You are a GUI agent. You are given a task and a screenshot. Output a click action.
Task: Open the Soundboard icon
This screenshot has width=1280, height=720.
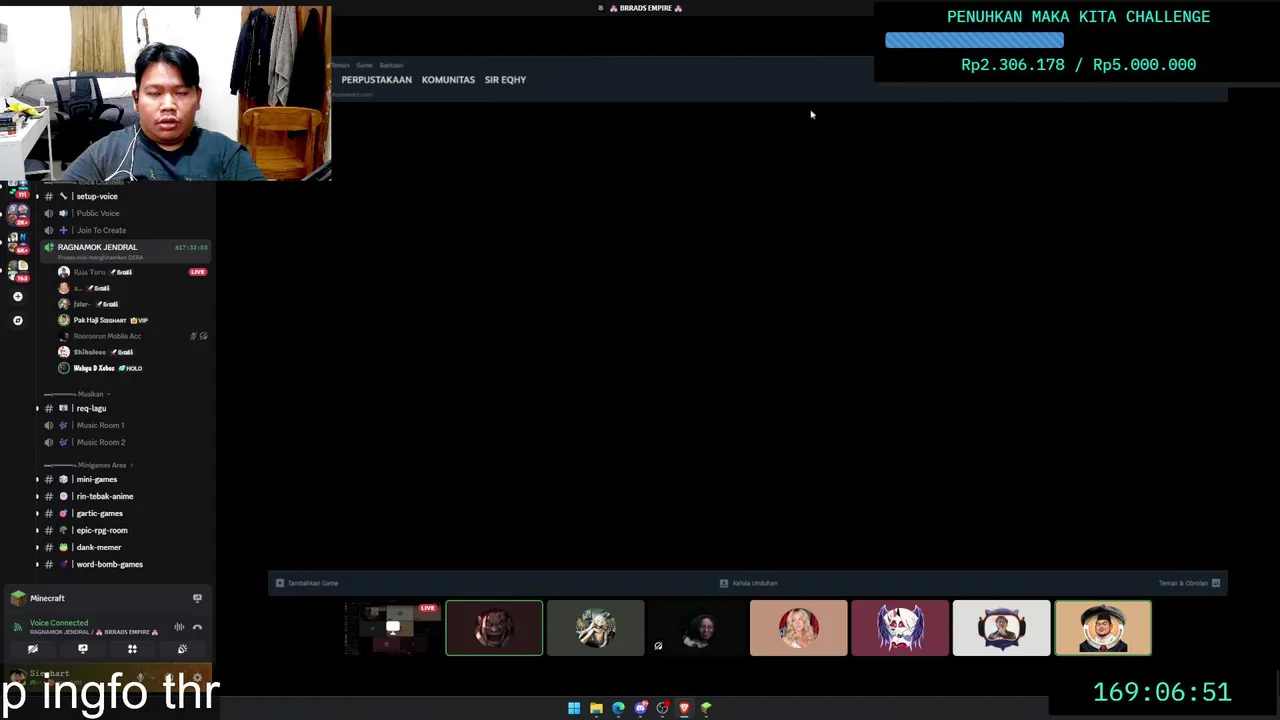coord(182,649)
